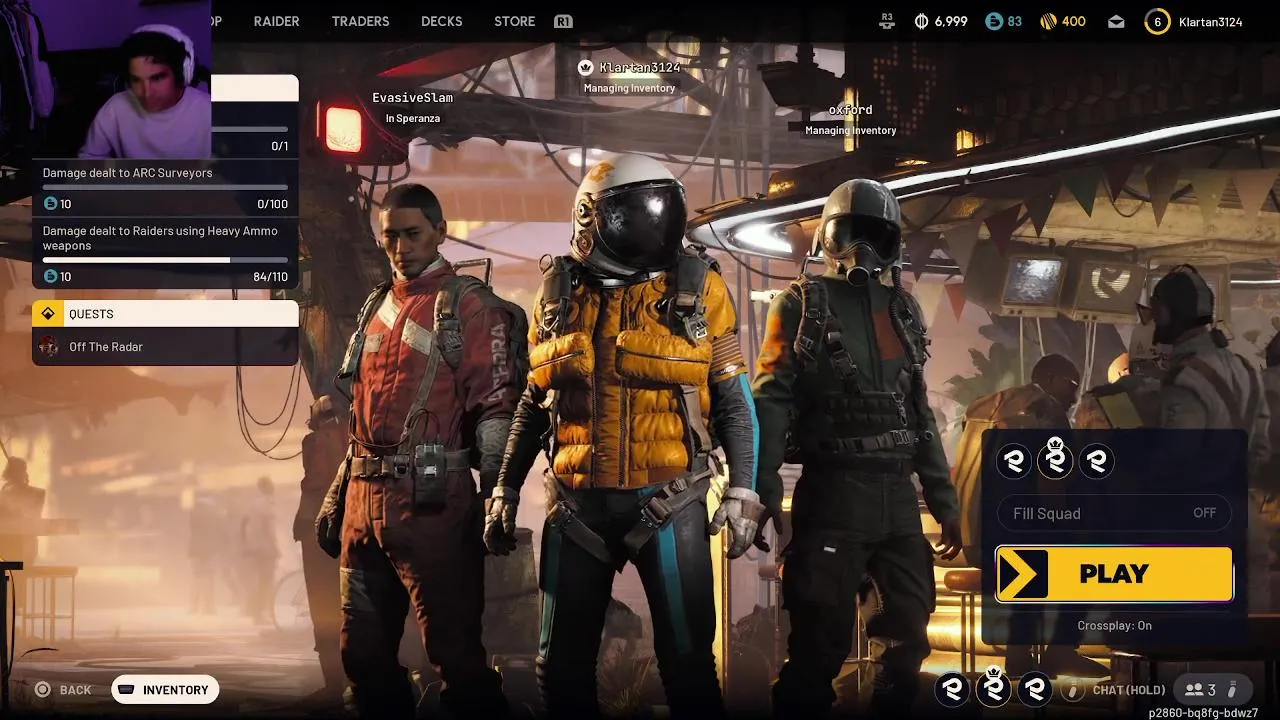The height and width of the screenshot is (720, 1280).
Task: Click the circle icon next to BACK
Action: (x=42, y=689)
